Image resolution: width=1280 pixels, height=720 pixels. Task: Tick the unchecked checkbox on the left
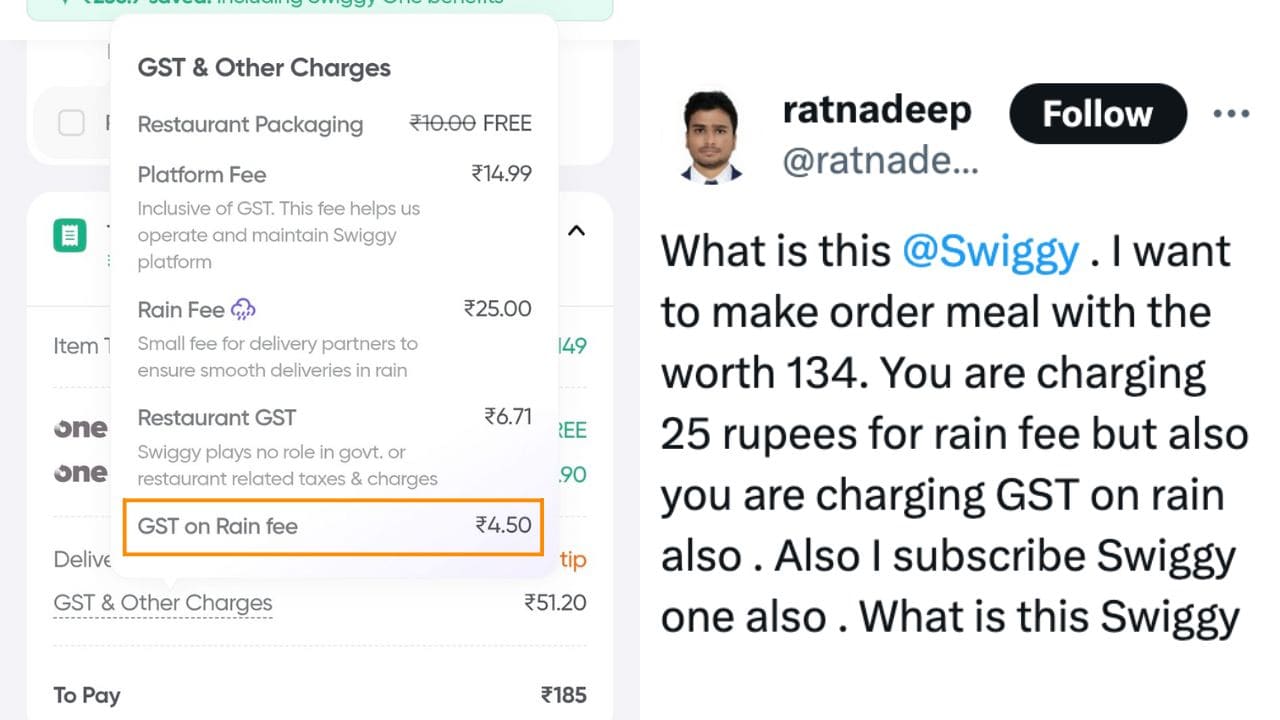(x=71, y=123)
